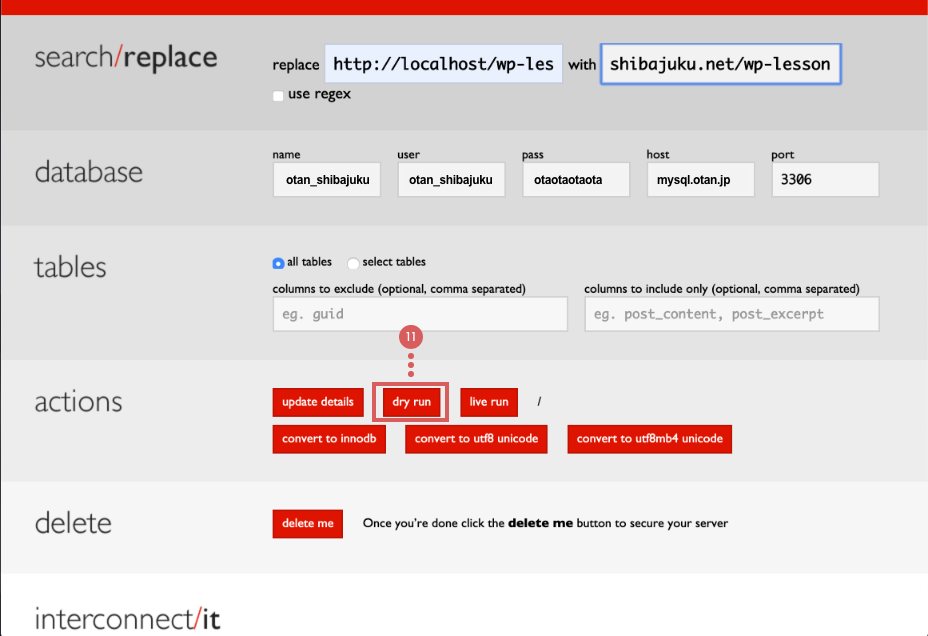The image size is (928, 636).
Task: Click convert to innodb button
Action: click(x=329, y=439)
